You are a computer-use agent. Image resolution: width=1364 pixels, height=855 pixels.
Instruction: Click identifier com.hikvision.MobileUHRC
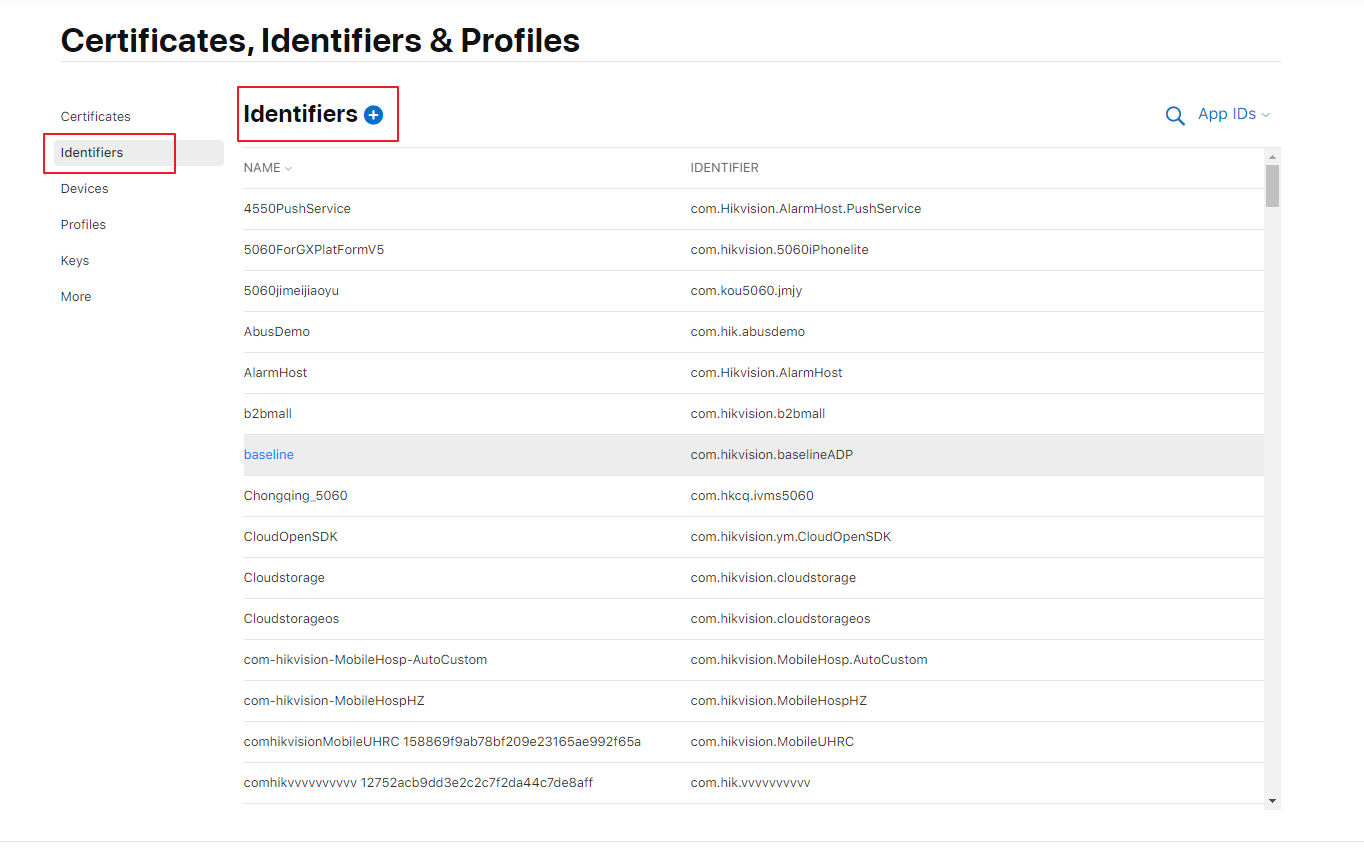pos(773,742)
